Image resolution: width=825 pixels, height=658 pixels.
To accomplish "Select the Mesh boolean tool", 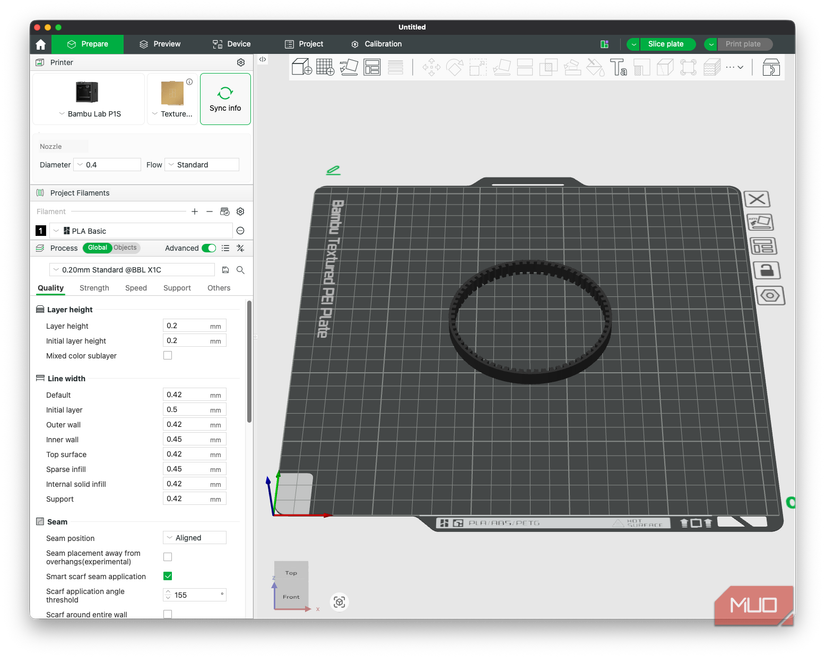I will point(548,67).
